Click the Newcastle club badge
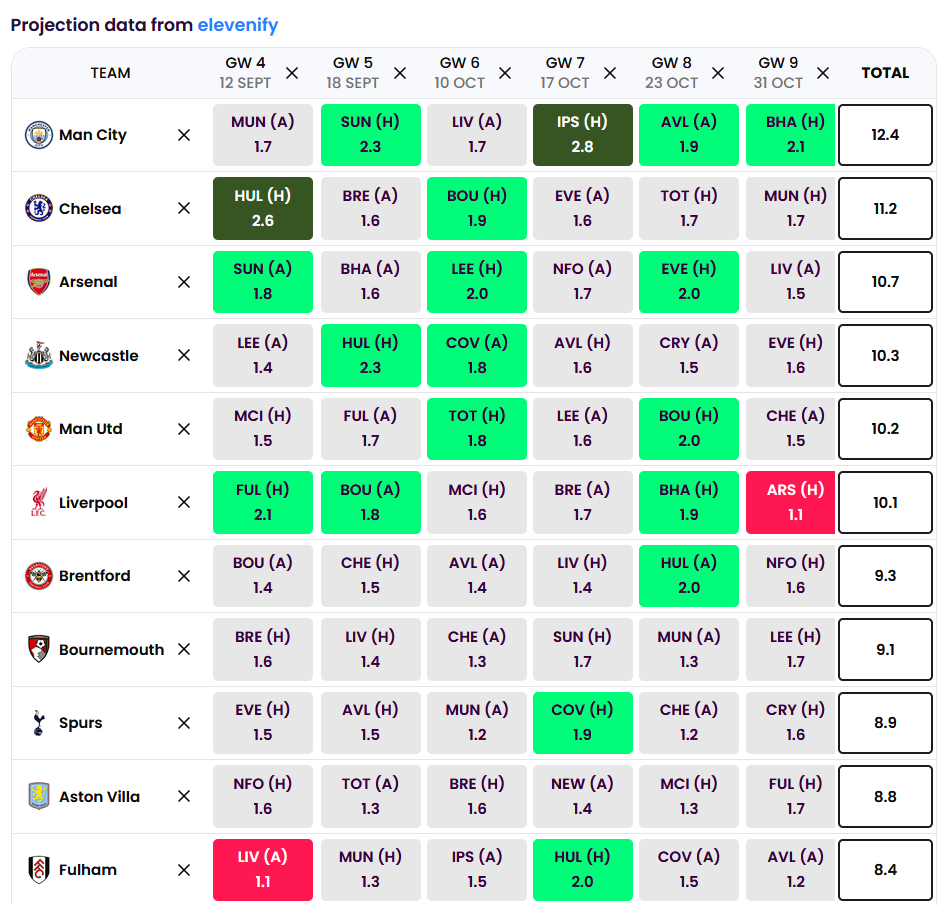 point(38,355)
